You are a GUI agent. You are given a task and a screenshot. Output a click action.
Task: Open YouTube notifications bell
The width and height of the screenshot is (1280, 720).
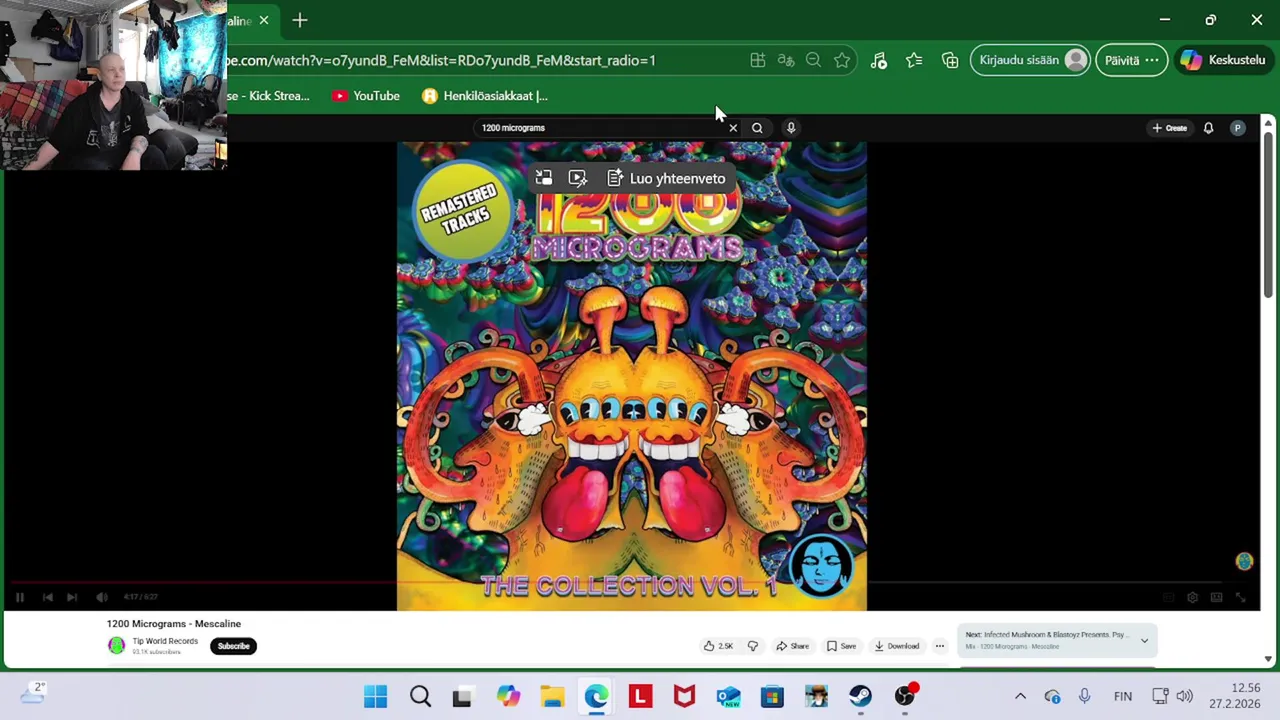pos(1208,128)
